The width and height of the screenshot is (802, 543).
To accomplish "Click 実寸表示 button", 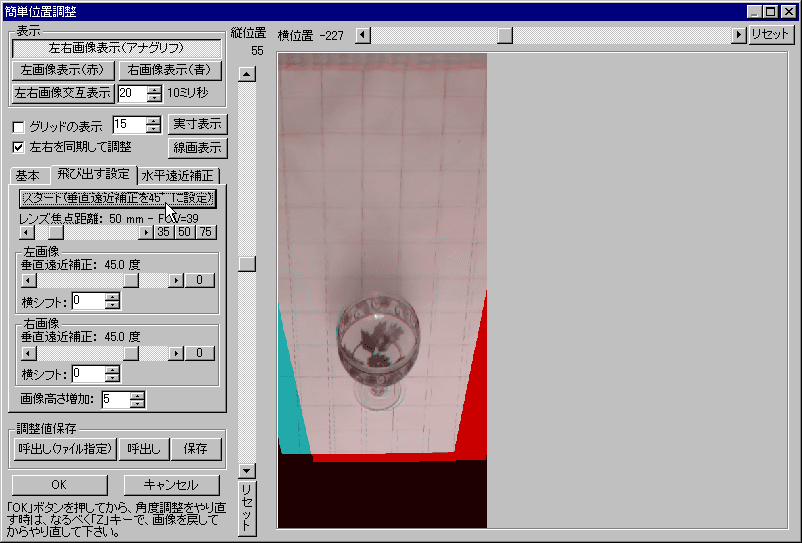I will pyautogui.click(x=197, y=124).
